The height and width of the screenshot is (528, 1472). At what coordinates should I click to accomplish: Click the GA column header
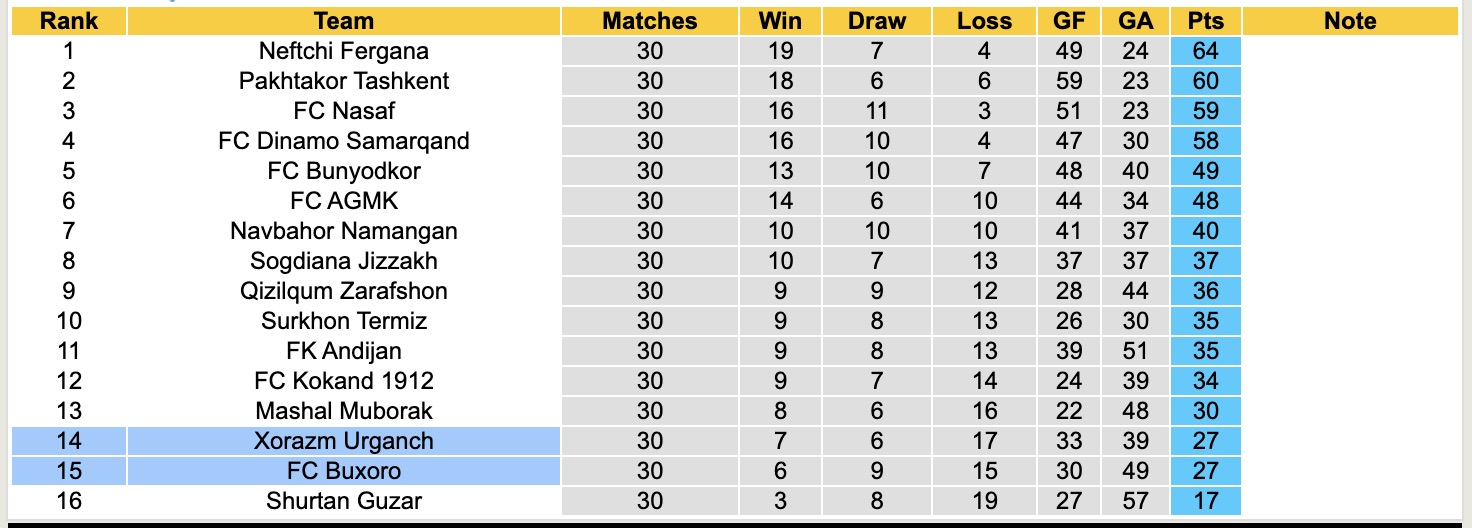(1136, 21)
